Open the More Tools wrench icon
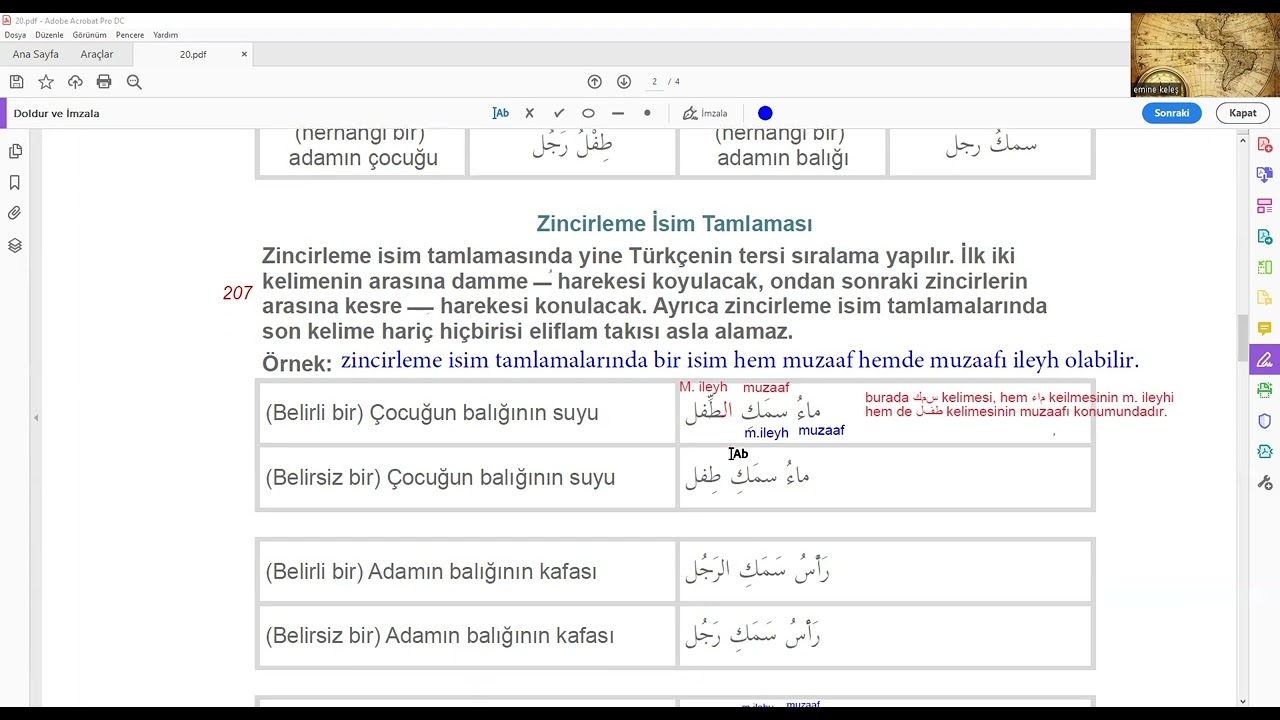 click(x=1265, y=482)
